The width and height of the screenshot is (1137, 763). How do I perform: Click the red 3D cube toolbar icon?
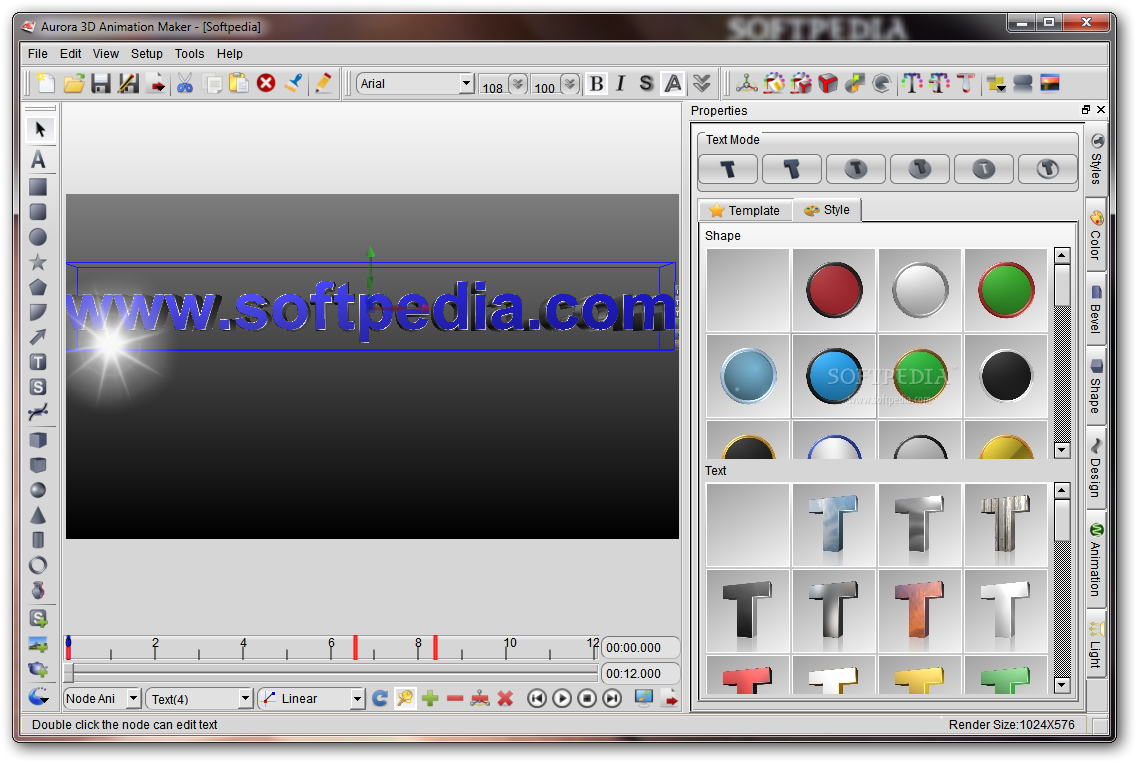(x=827, y=83)
